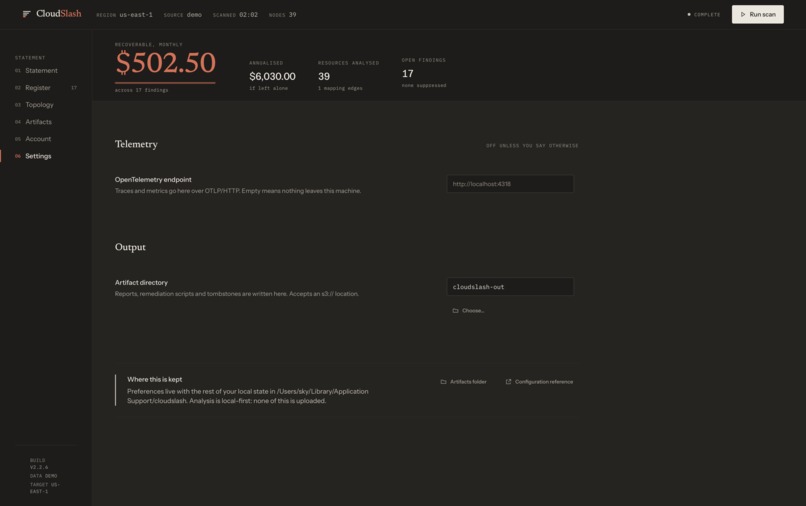The image size is (806, 506).
Task: Open the Configuration reference link
Action: tap(539, 382)
